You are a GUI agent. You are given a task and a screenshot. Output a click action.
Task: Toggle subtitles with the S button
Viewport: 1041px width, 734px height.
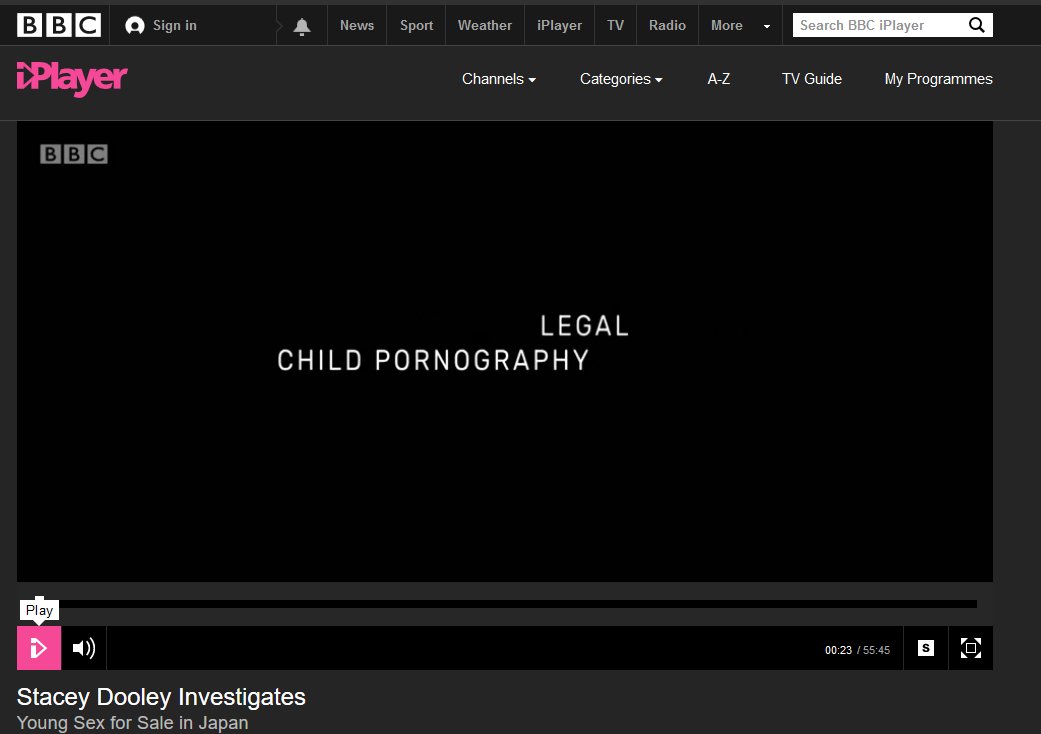point(925,648)
